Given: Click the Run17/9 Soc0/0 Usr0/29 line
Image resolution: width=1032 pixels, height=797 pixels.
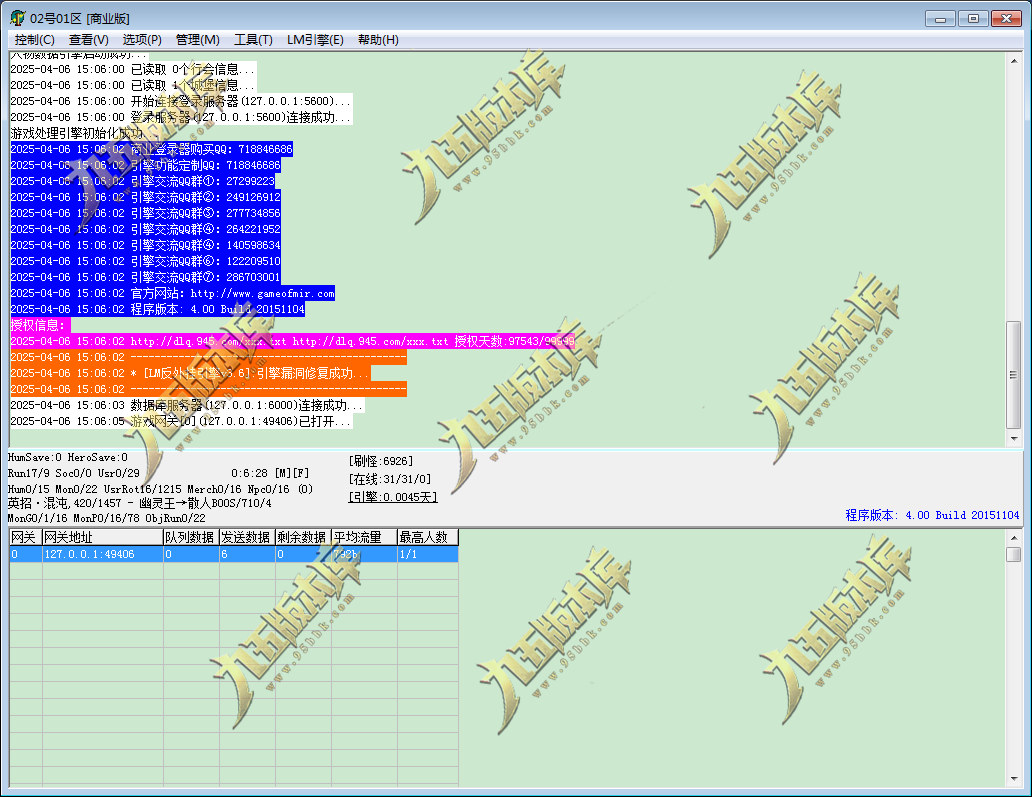Looking at the screenshot, I should [x=74, y=473].
